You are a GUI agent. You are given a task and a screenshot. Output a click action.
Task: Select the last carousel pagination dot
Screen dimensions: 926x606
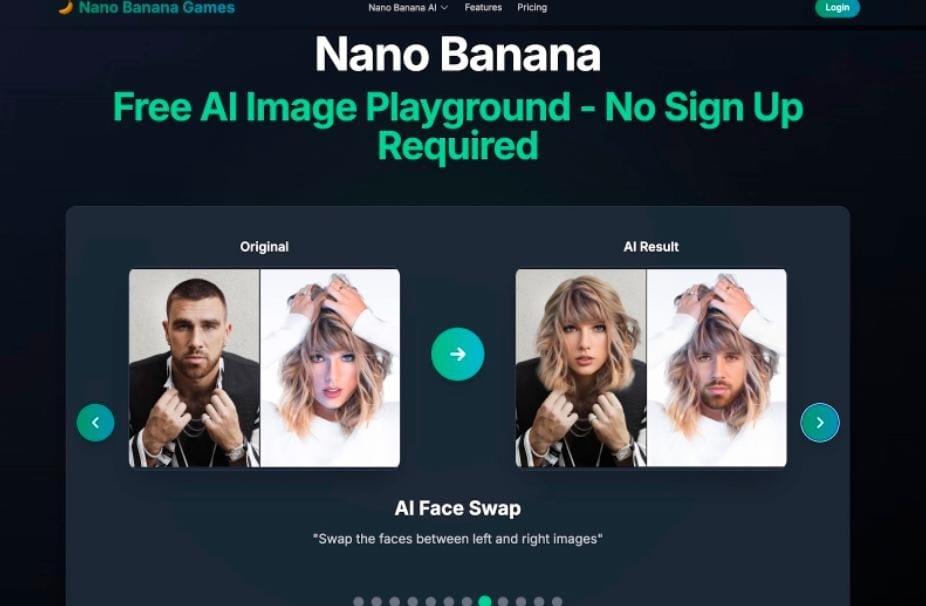tap(557, 602)
